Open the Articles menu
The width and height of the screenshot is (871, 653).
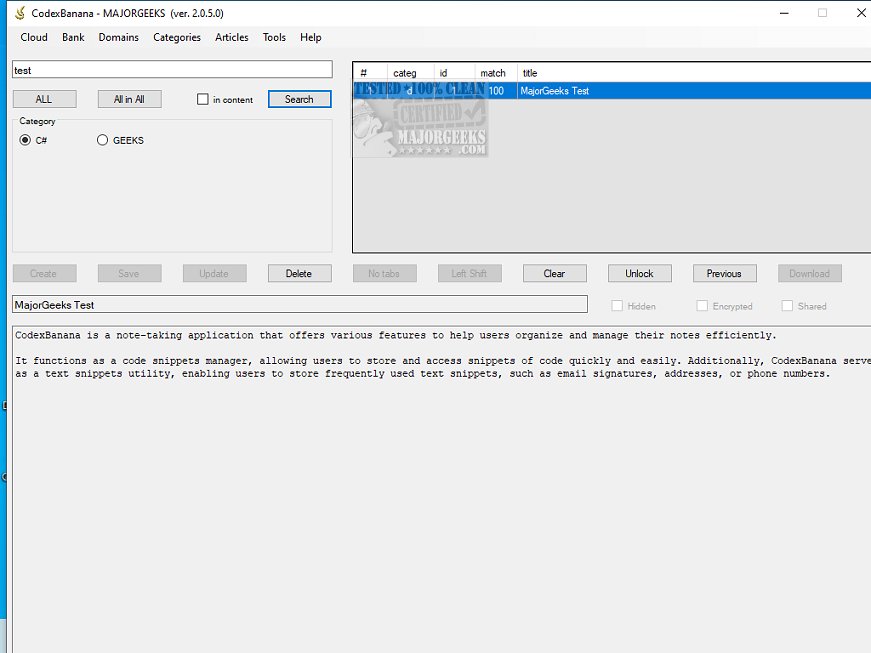[232, 37]
